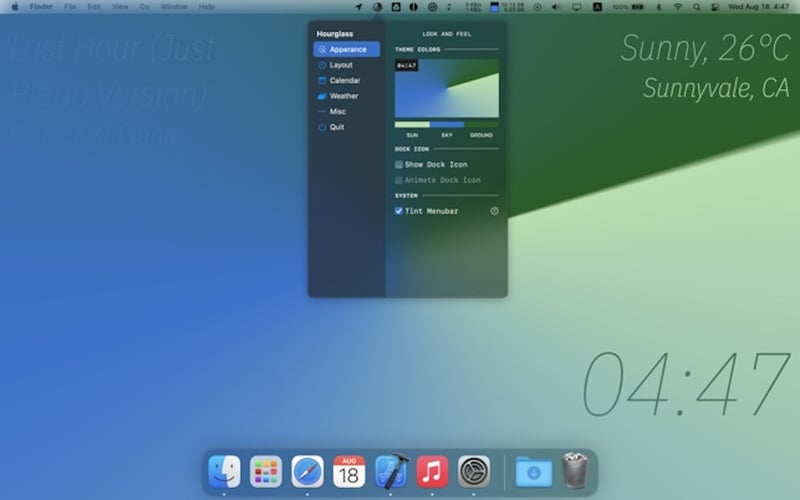Open Finder from the Dock
This screenshot has height=500, width=800.
pyautogui.click(x=224, y=471)
